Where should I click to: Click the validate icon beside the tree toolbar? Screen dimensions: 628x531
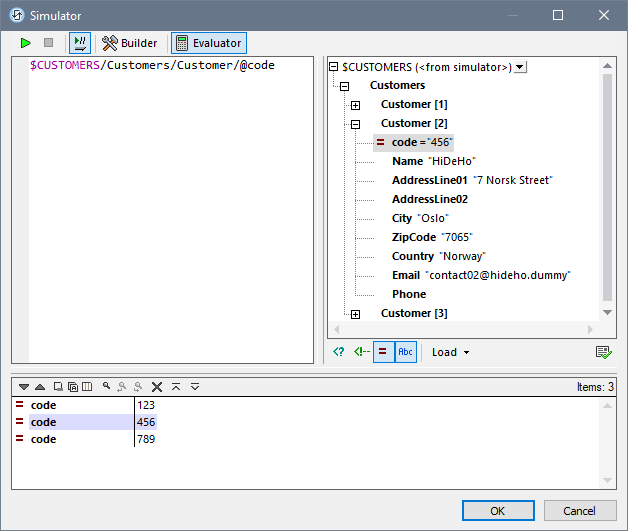[603, 352]
